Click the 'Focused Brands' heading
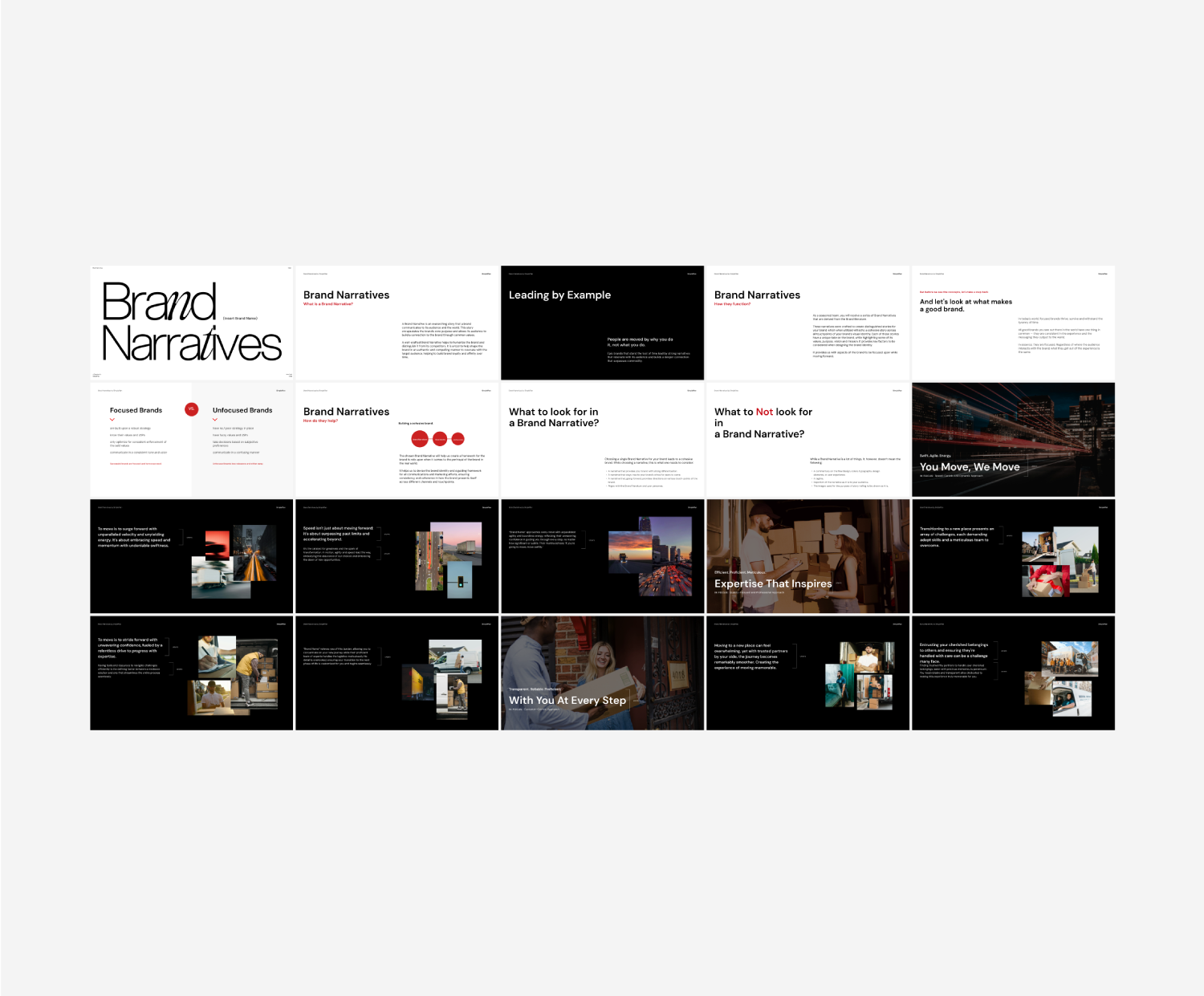Screen dimensions: 1204x996 tap(136, 410)
